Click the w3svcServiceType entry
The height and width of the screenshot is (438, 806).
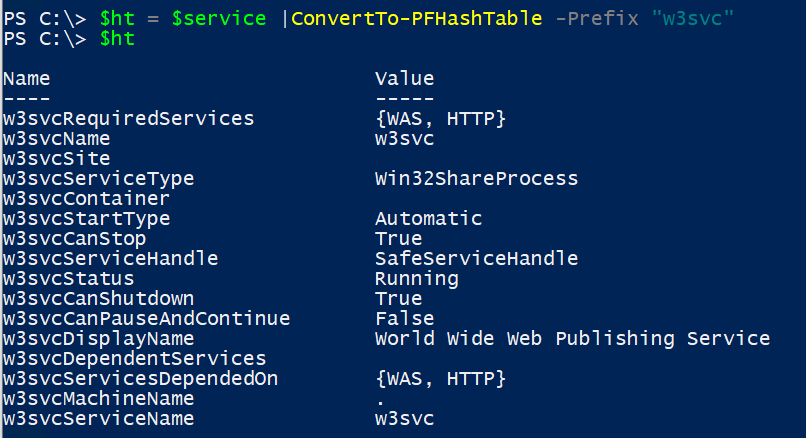click(99, 179)
